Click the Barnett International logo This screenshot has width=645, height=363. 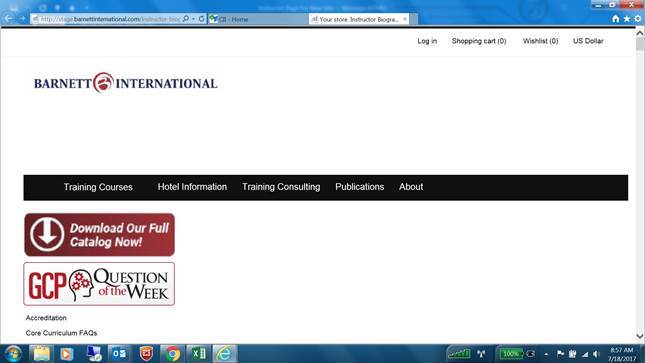125,83
